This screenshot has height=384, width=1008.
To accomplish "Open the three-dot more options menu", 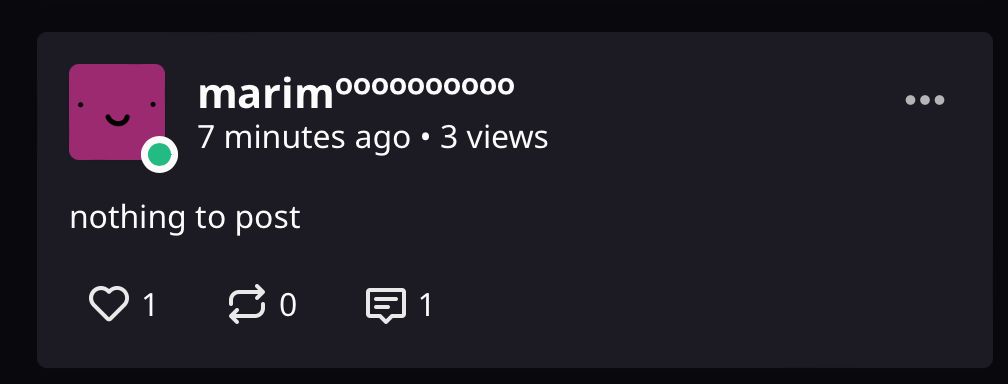I will tap(924, 100).
